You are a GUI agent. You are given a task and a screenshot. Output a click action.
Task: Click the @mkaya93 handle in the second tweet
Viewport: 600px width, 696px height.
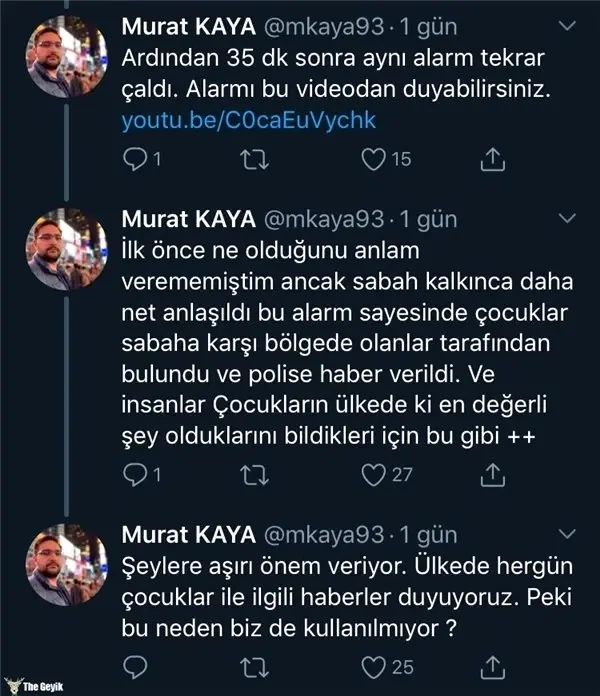click(x=328, y=218)
